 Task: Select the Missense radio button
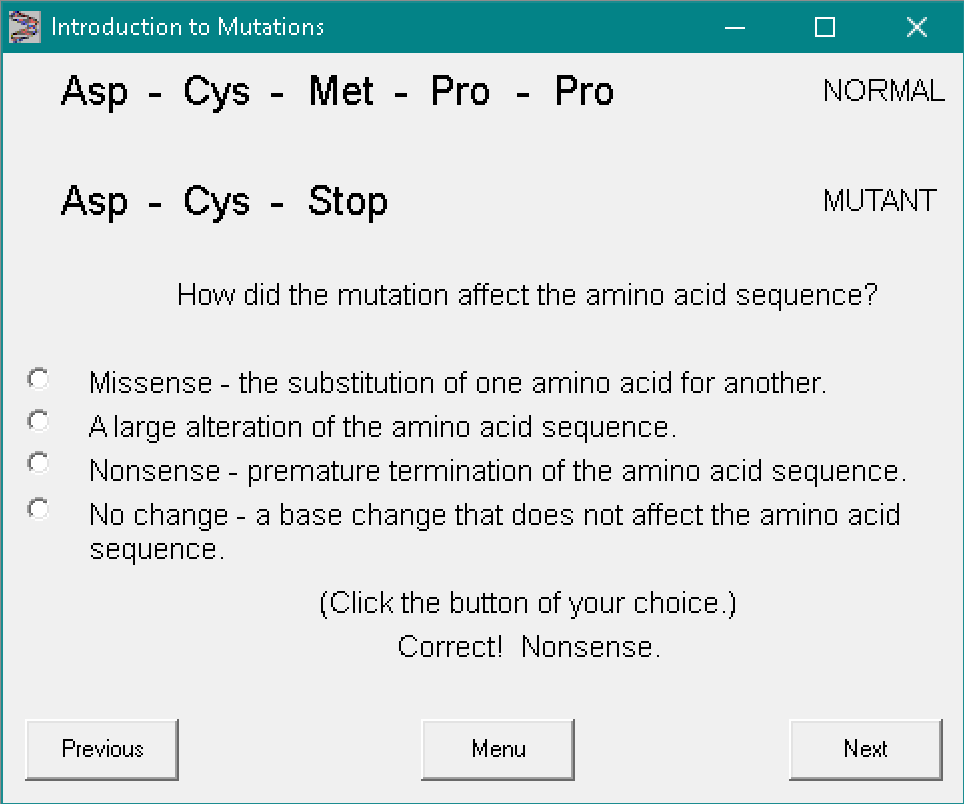pos(38,379)
